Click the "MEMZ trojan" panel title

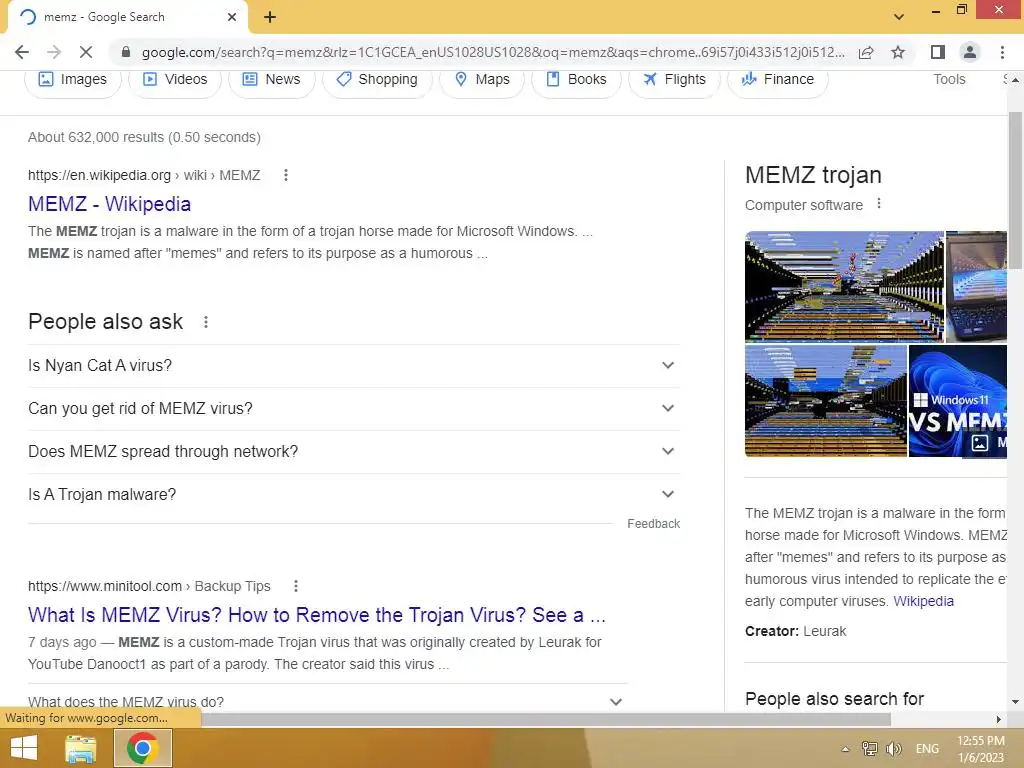tap(813, 175)
